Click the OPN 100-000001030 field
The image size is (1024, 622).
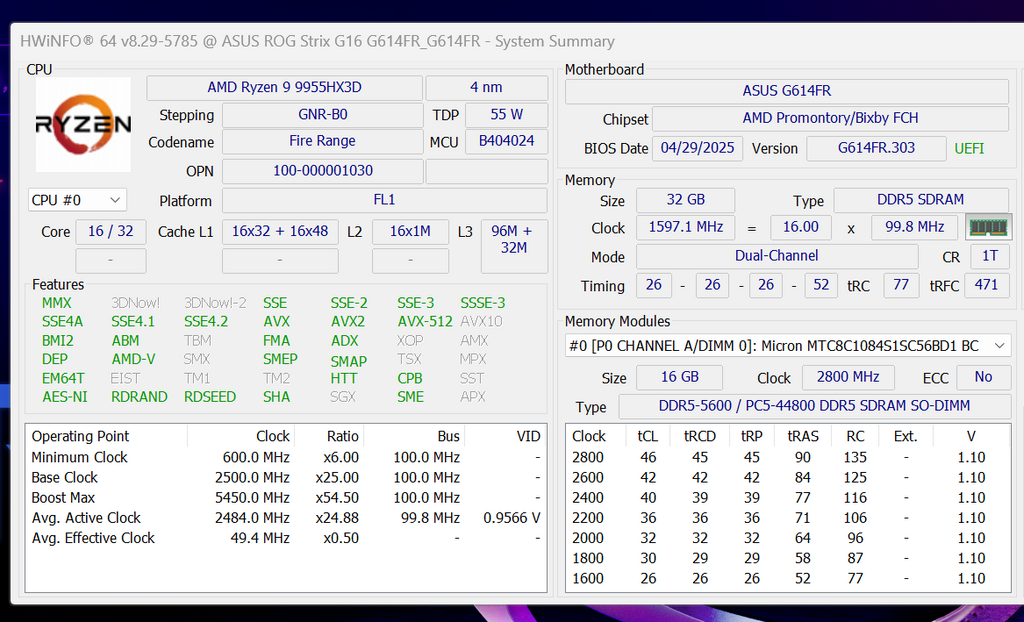[x=322, y=171]
